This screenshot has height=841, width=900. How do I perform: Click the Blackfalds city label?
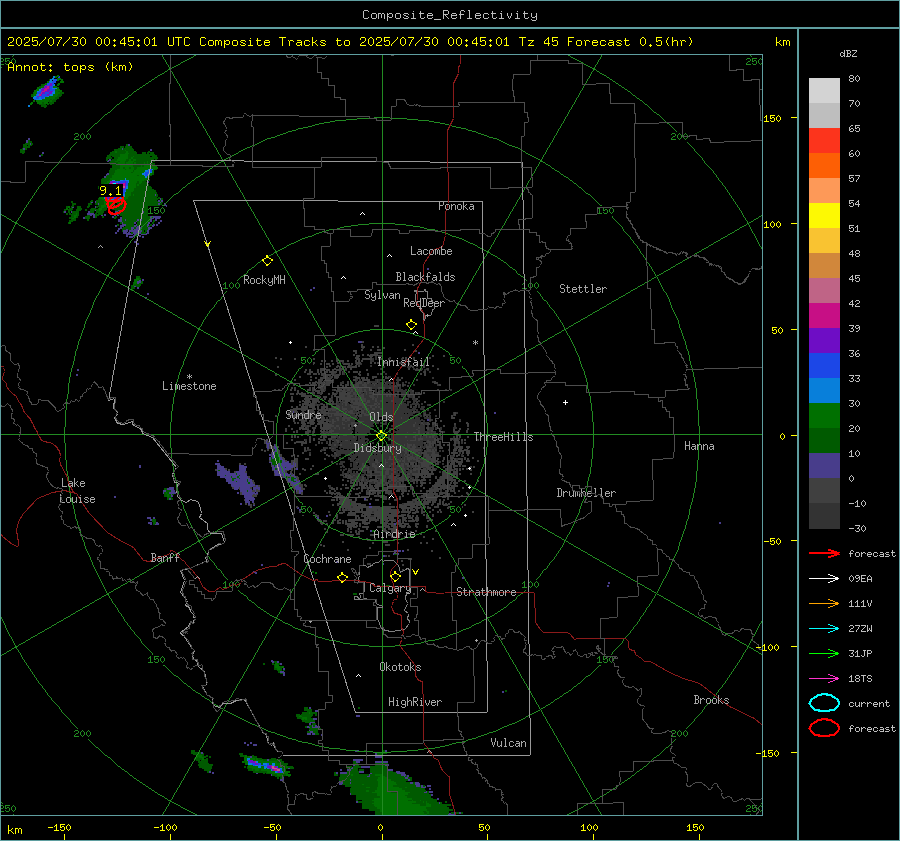425,277
